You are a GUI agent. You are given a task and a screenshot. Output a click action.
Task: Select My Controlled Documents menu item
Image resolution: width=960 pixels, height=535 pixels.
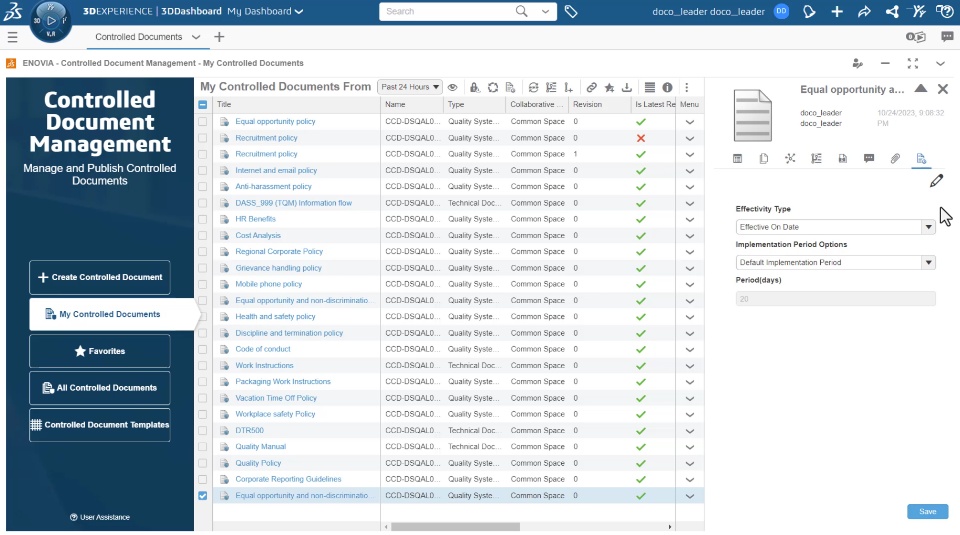tap(111, 315)
